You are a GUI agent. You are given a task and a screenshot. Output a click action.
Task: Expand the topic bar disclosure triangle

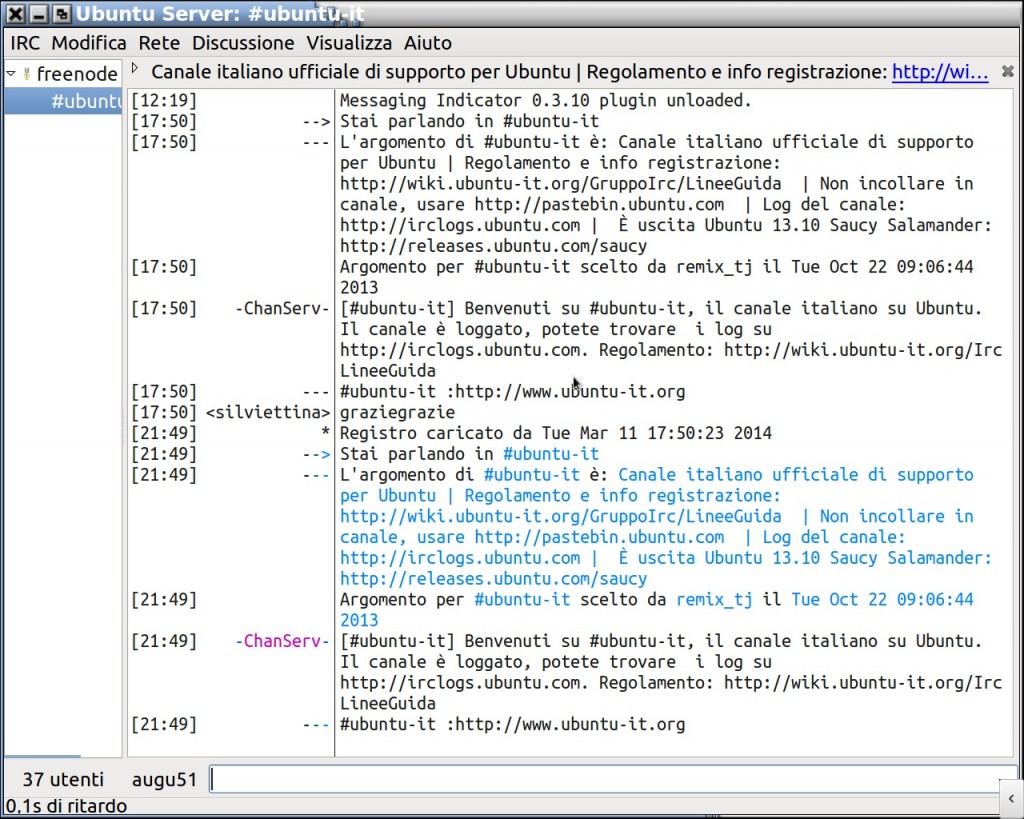point(135,68)
